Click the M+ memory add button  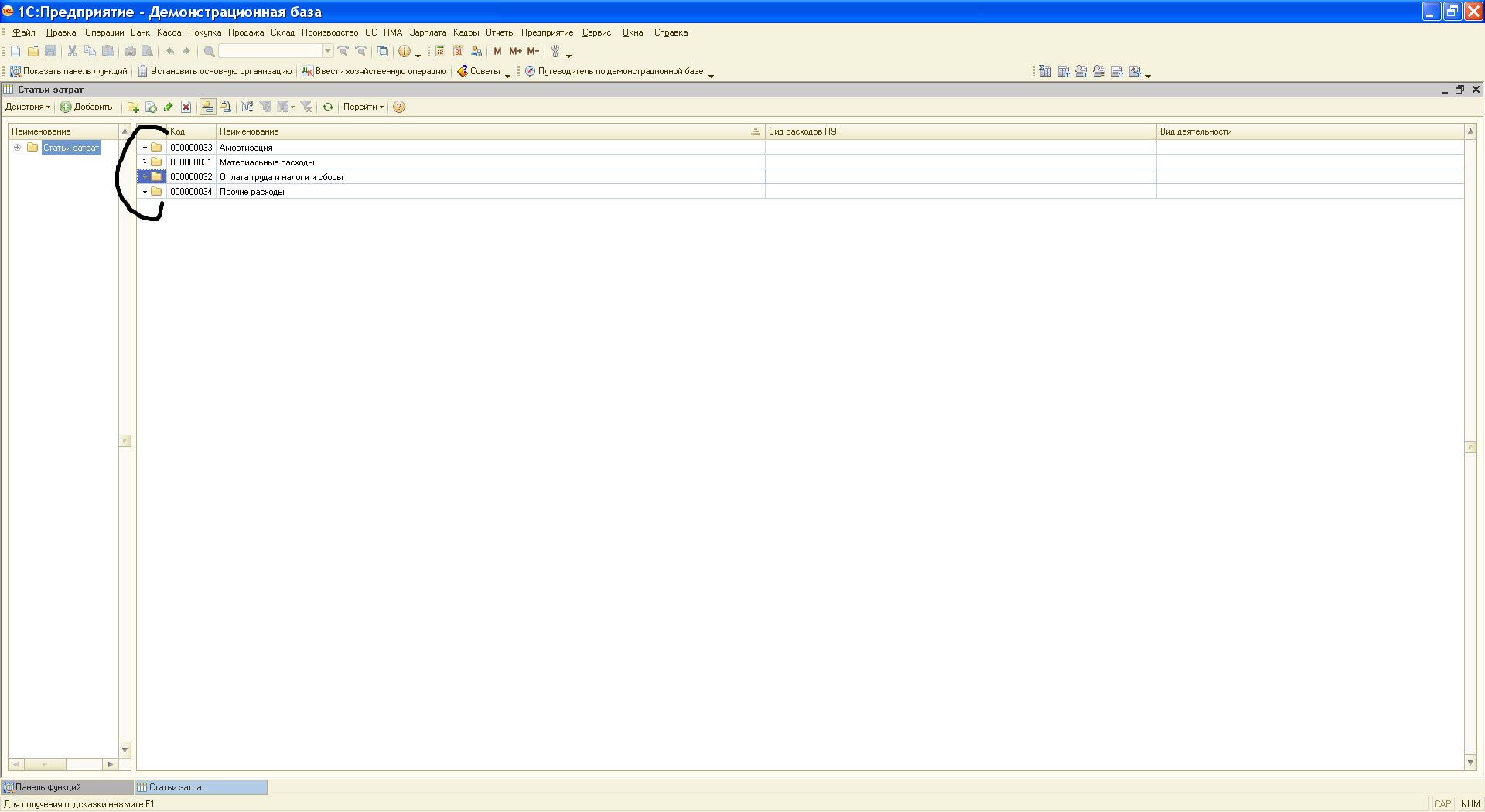pyautogui.click(x=515, y=51)
